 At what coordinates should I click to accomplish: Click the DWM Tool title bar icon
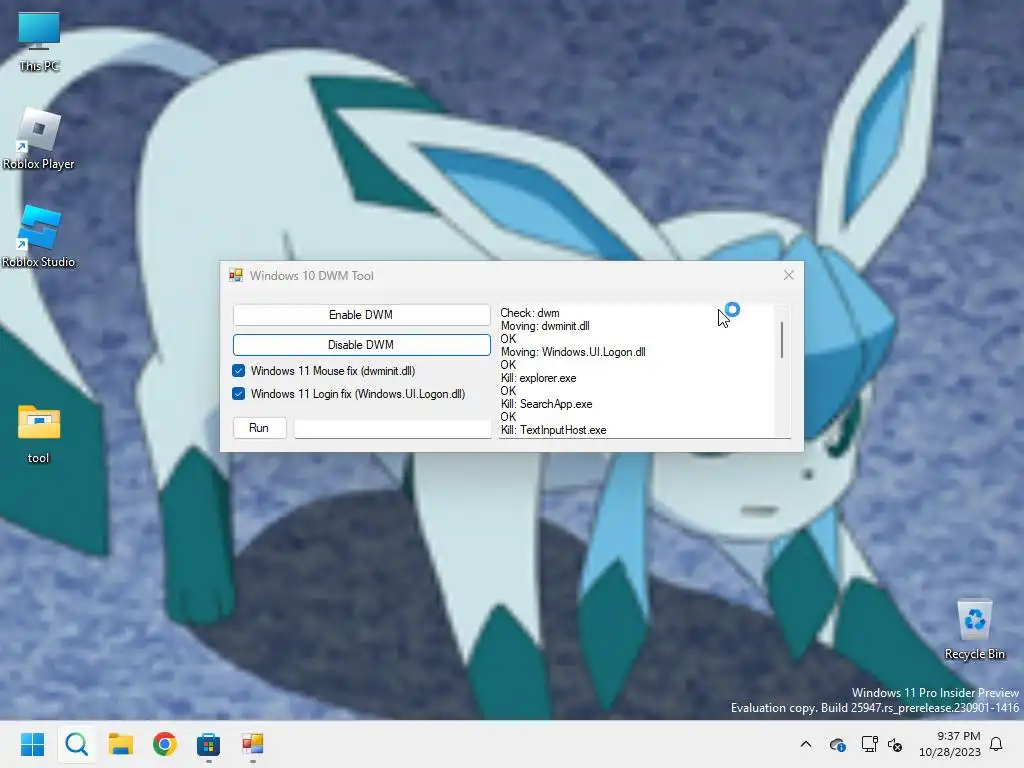click(x=236, y=276)
